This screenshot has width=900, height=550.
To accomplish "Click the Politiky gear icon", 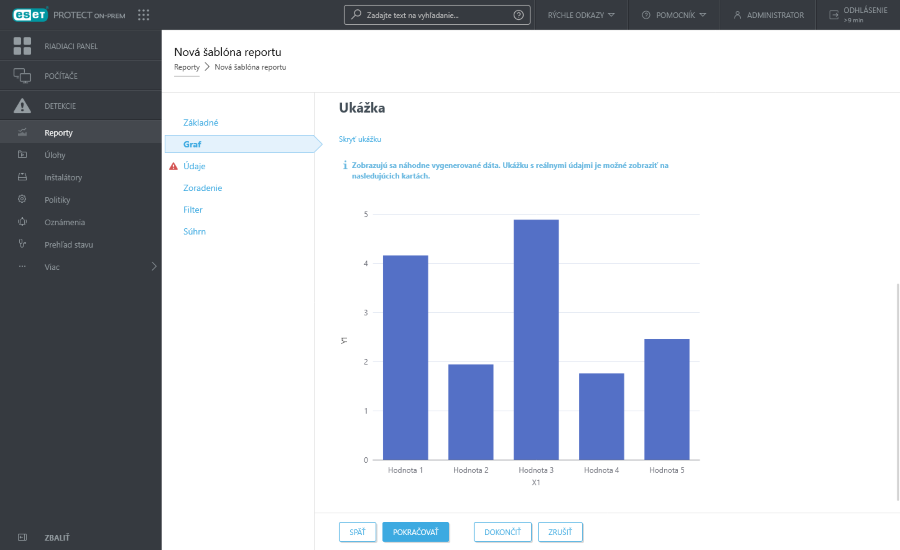I will click(x=22, y=199).
